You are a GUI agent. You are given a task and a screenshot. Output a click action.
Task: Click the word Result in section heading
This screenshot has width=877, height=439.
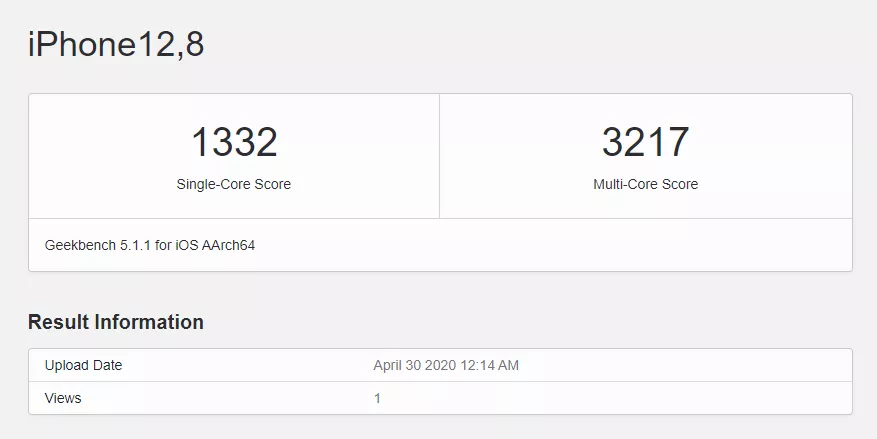tap(58, 322)
